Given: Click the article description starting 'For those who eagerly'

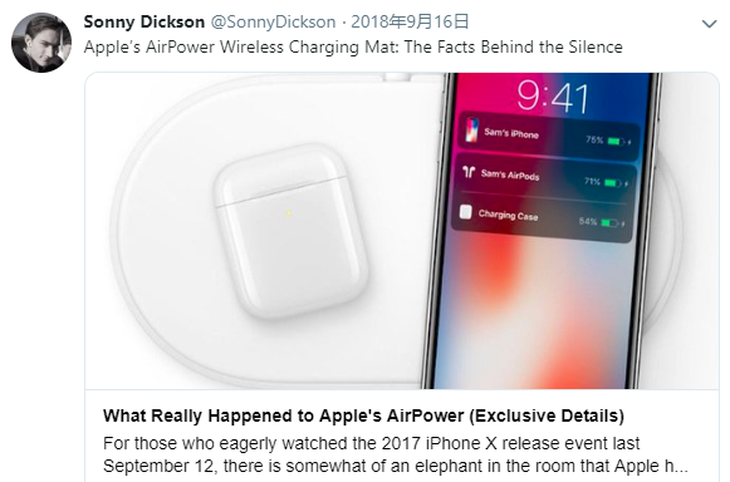Looking at the screenshot, I should tap(395, 454).
